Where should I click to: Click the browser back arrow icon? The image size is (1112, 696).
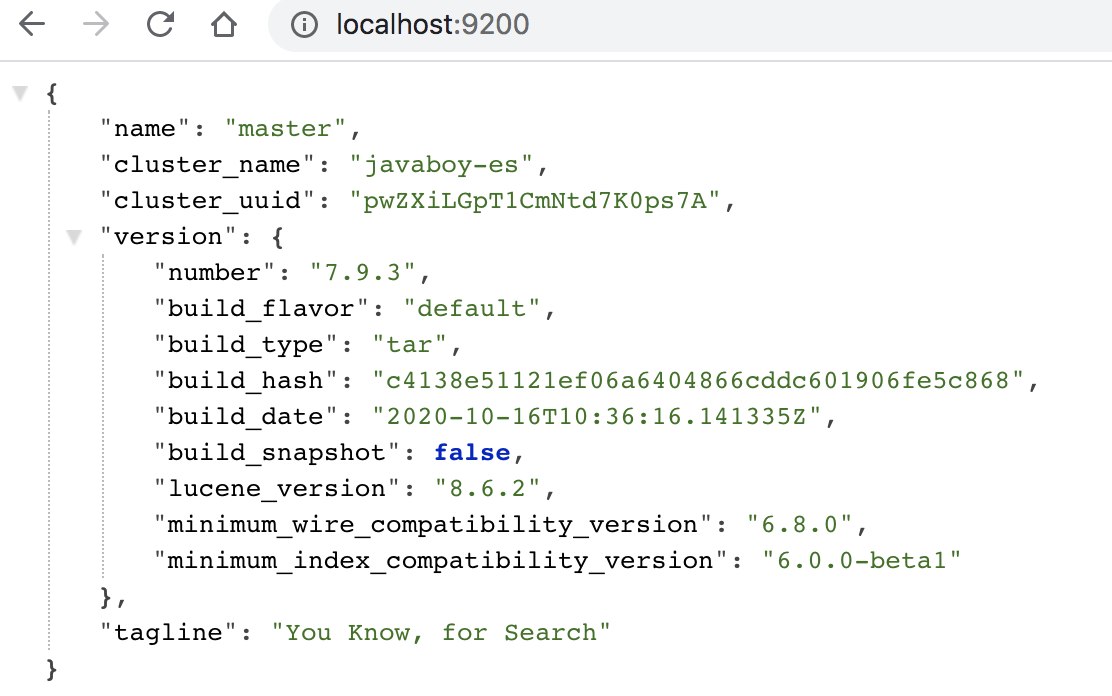32,27
